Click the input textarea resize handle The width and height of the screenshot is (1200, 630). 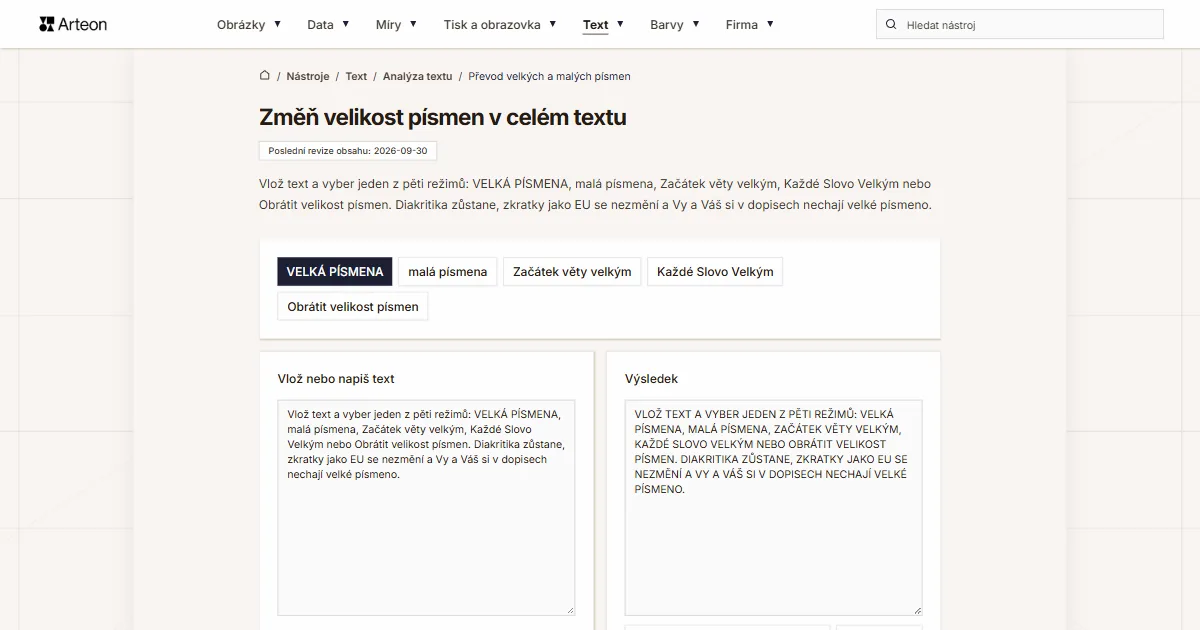(x=570, y=610)
